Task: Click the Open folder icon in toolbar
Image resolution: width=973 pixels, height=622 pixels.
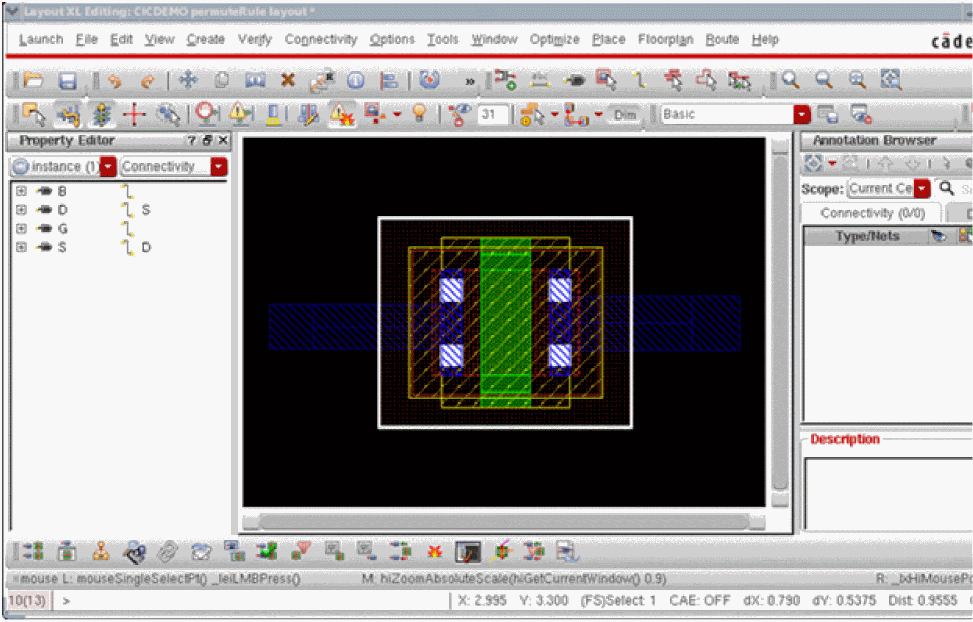Action: [x=33, y=81]
